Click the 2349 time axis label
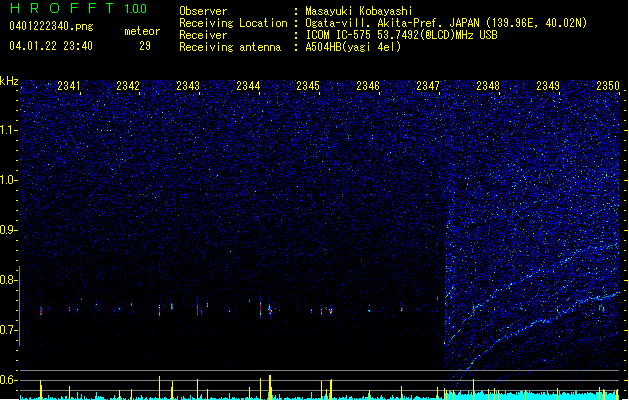This screenshot has width=629, height=400. 548,86
